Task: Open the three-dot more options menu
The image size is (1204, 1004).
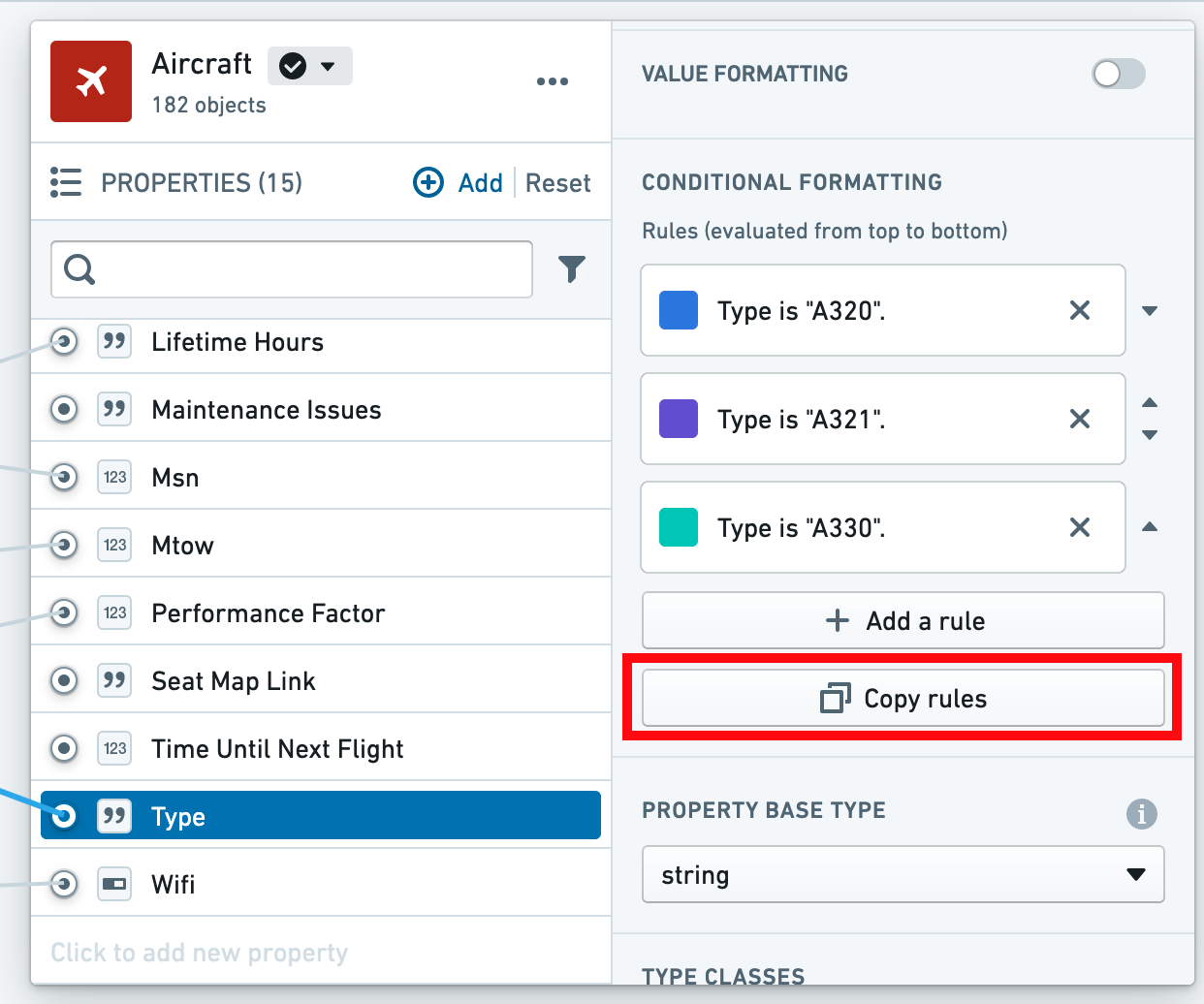Action: coord(553,81)
